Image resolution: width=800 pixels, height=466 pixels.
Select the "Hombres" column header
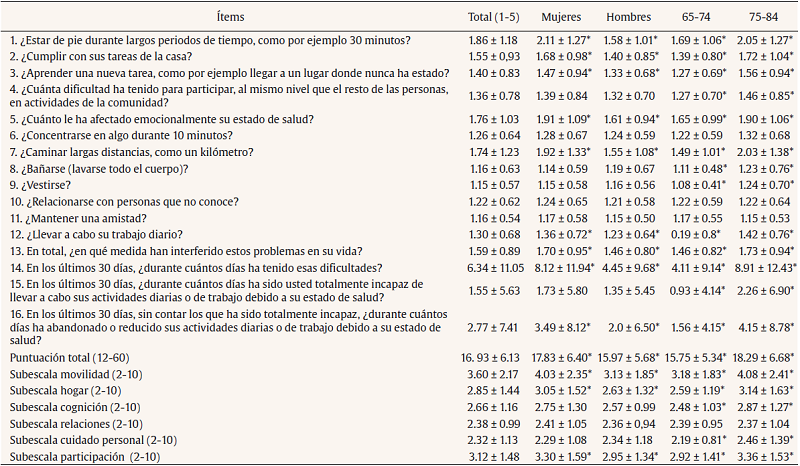pyautogui.click(x=628, y=17)
